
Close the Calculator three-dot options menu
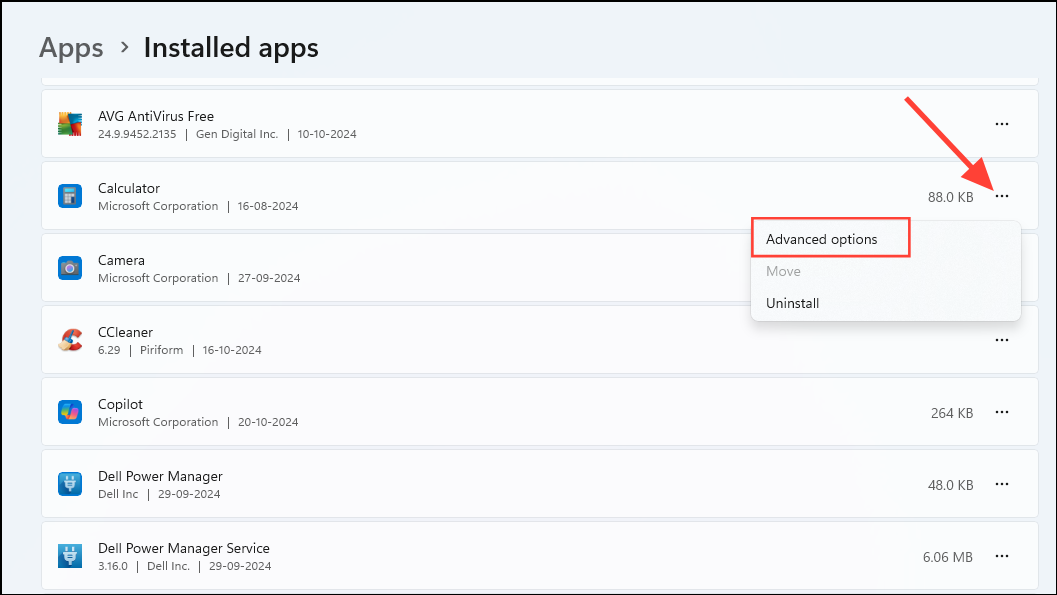point(1001,196)
